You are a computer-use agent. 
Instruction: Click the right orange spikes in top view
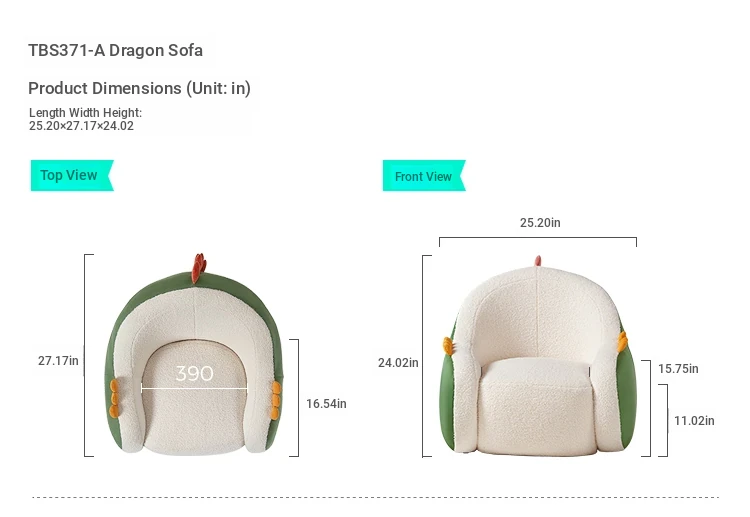[x=276, y=400]
